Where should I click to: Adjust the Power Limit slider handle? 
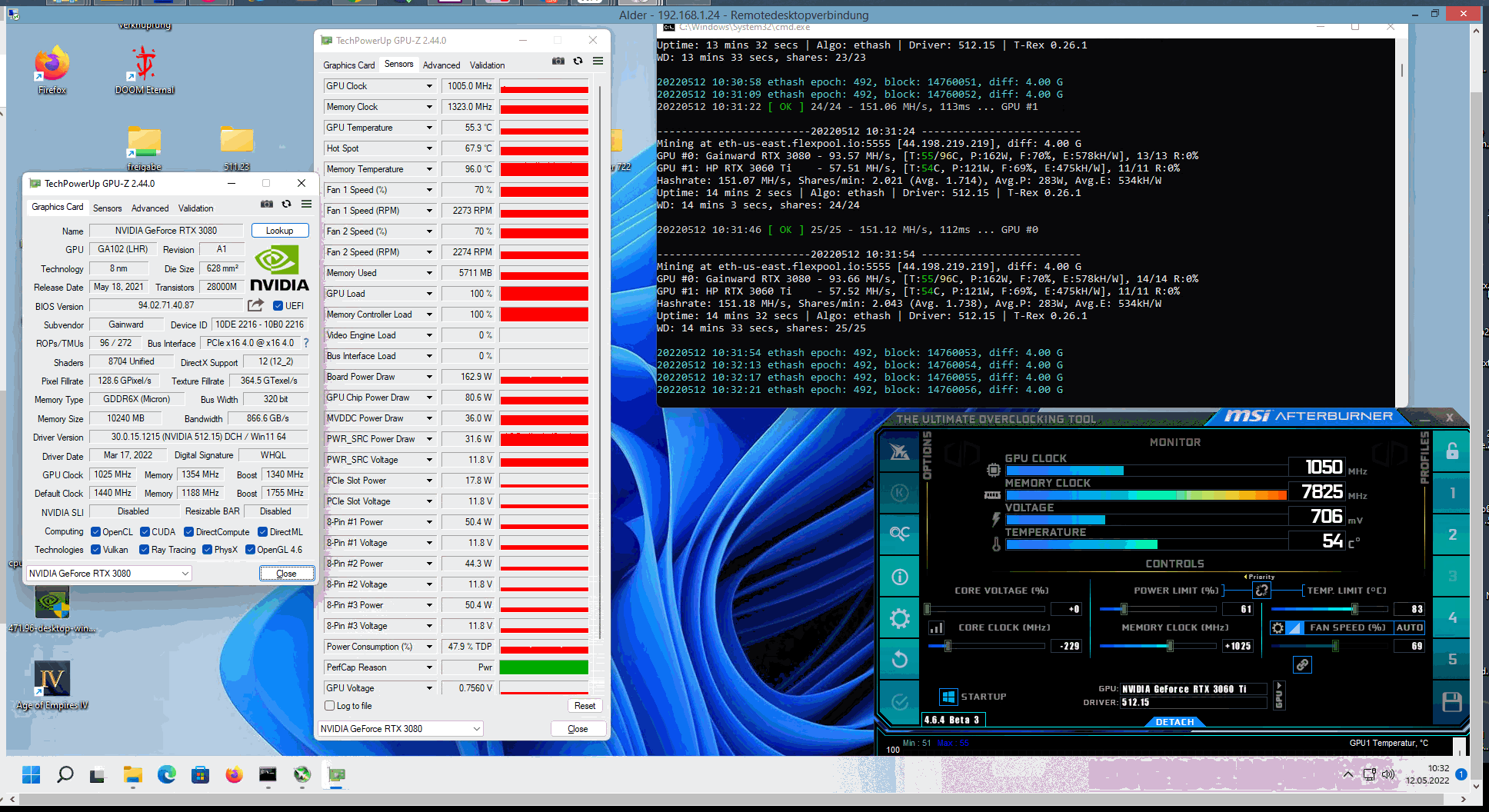(x=1124, y=609)
